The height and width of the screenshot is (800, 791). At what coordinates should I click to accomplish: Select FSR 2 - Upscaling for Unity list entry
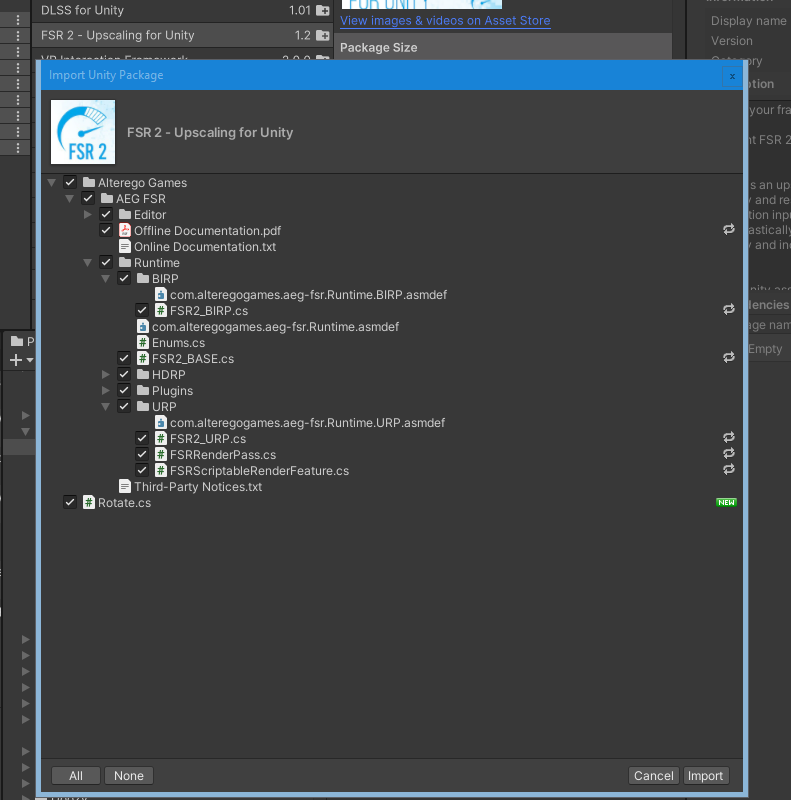pos(182,35)
